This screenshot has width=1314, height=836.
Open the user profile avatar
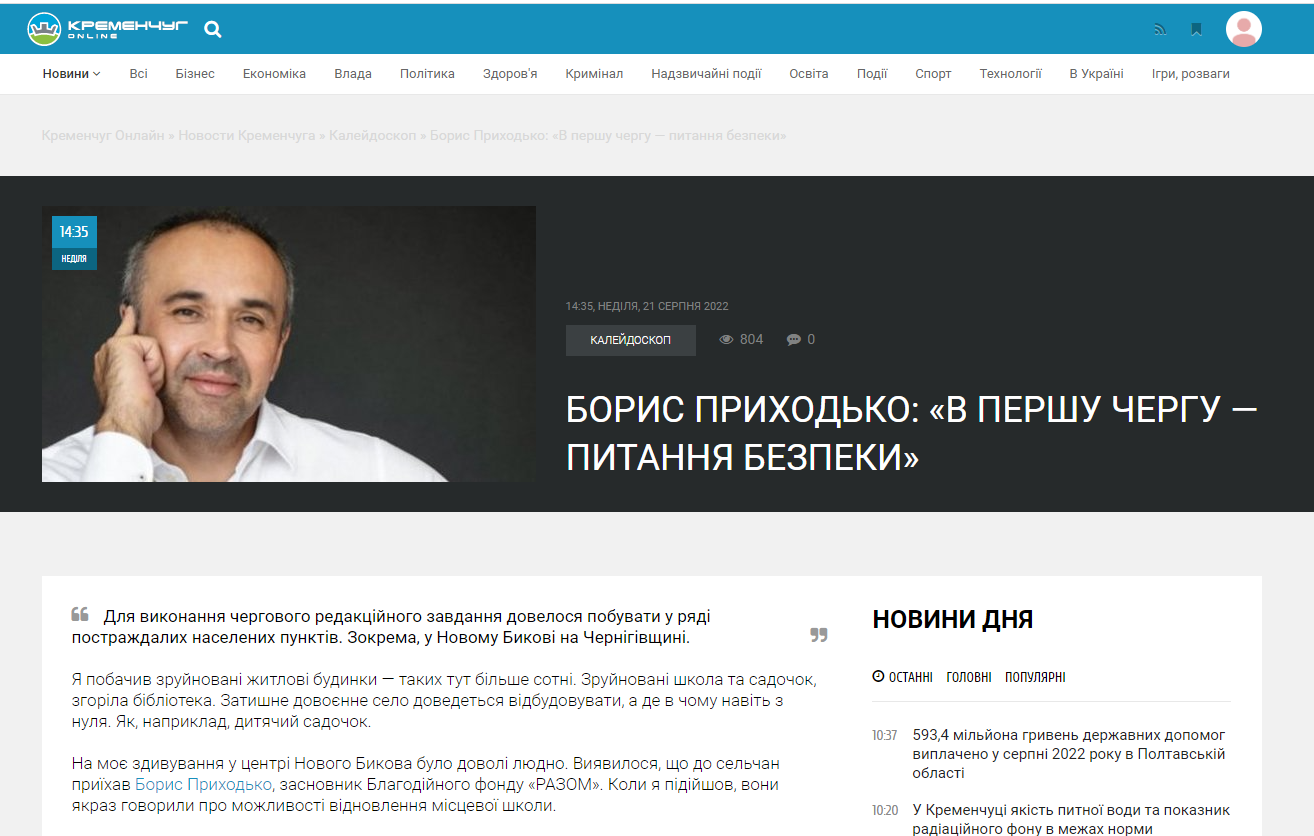click(1244, 29)
